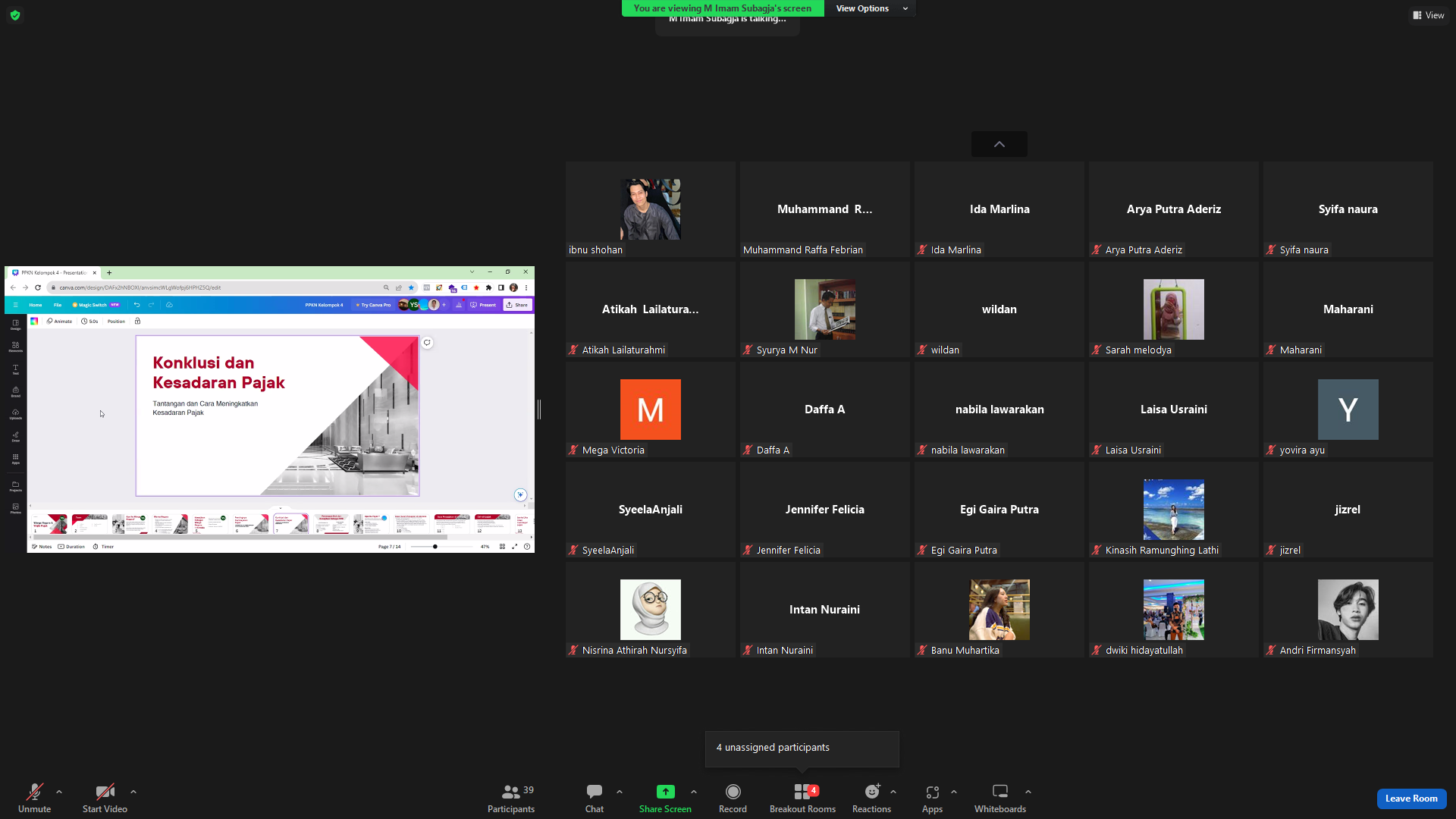This screenshot has height=819, width=1456.
Task: Select slide 1 thumbnail in Canva
Action: [x=50, y=523]
